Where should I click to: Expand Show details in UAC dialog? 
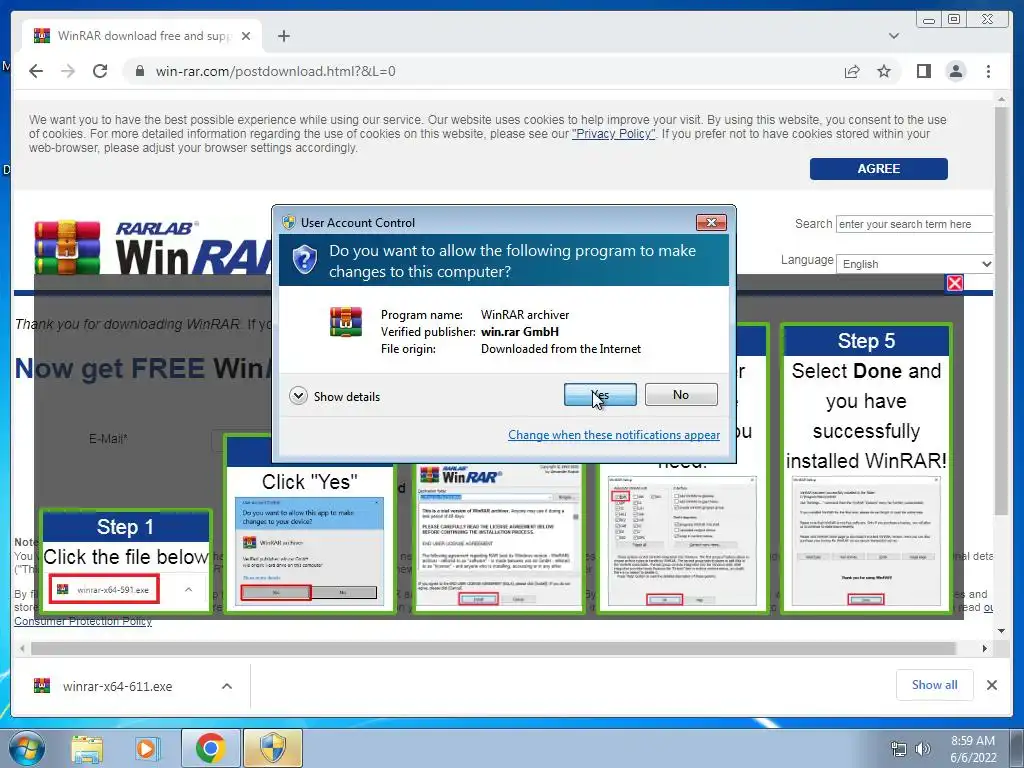pos(335,396)
